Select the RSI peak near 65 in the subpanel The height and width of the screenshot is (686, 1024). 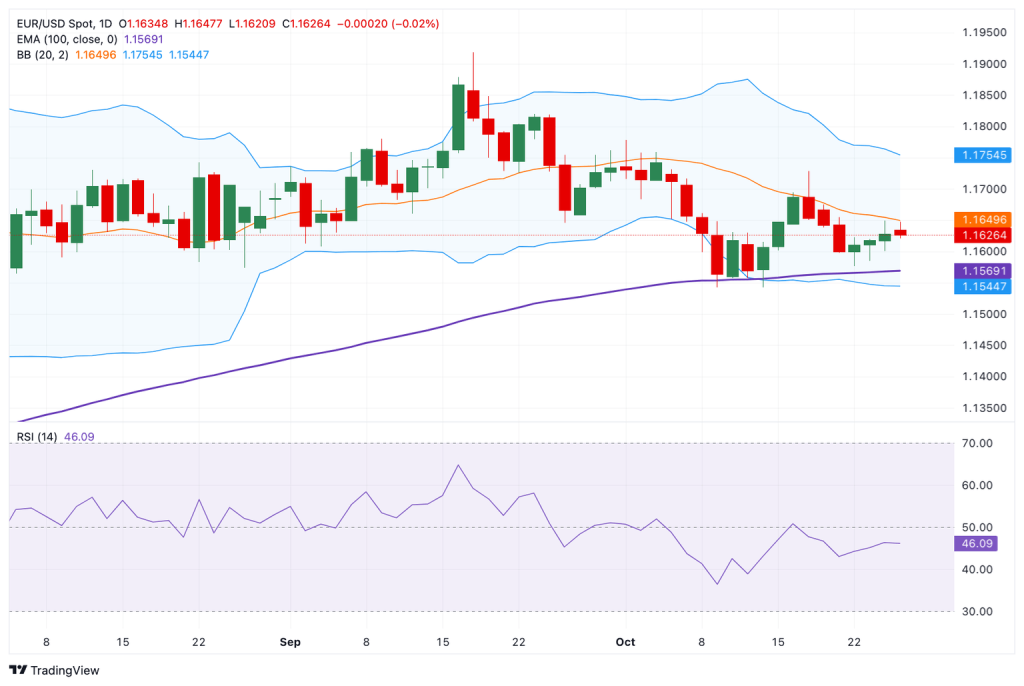(x=458, y=466)
